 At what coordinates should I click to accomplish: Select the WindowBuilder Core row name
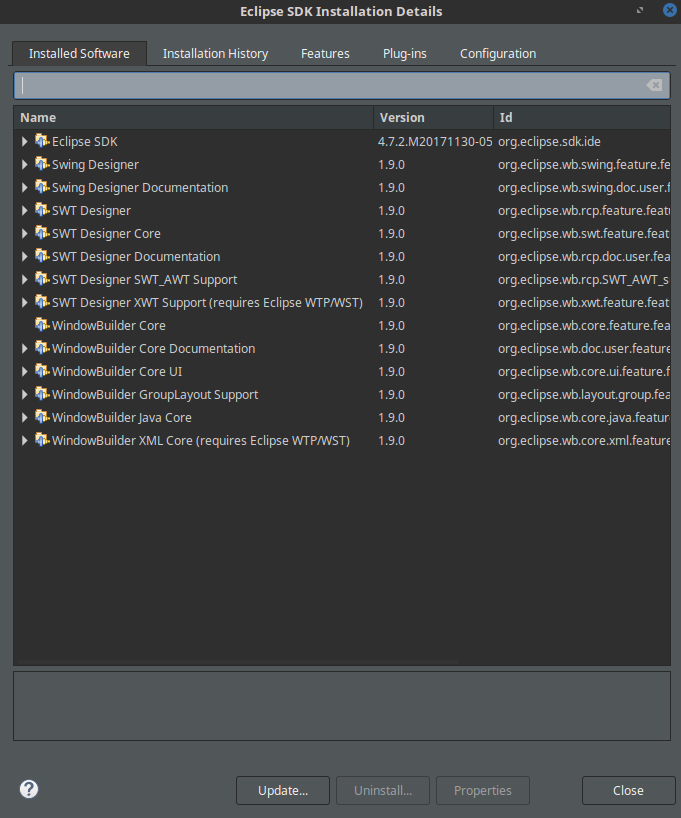tap(109, 325)
